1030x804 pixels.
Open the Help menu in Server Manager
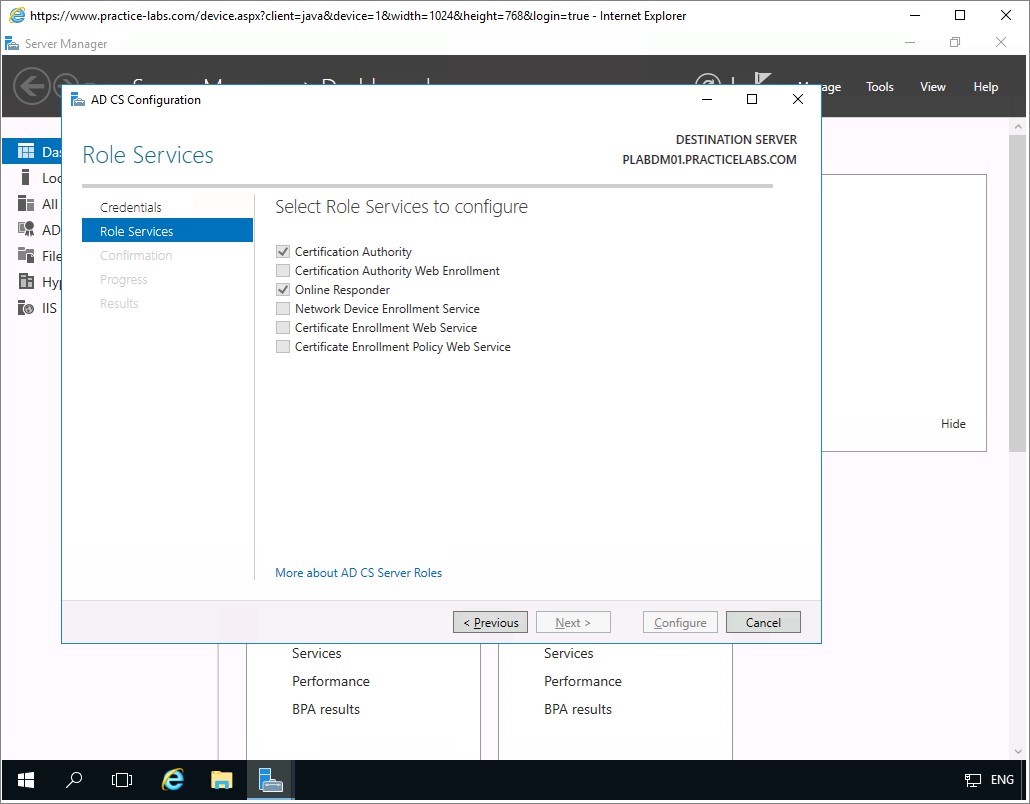point(985,87)
